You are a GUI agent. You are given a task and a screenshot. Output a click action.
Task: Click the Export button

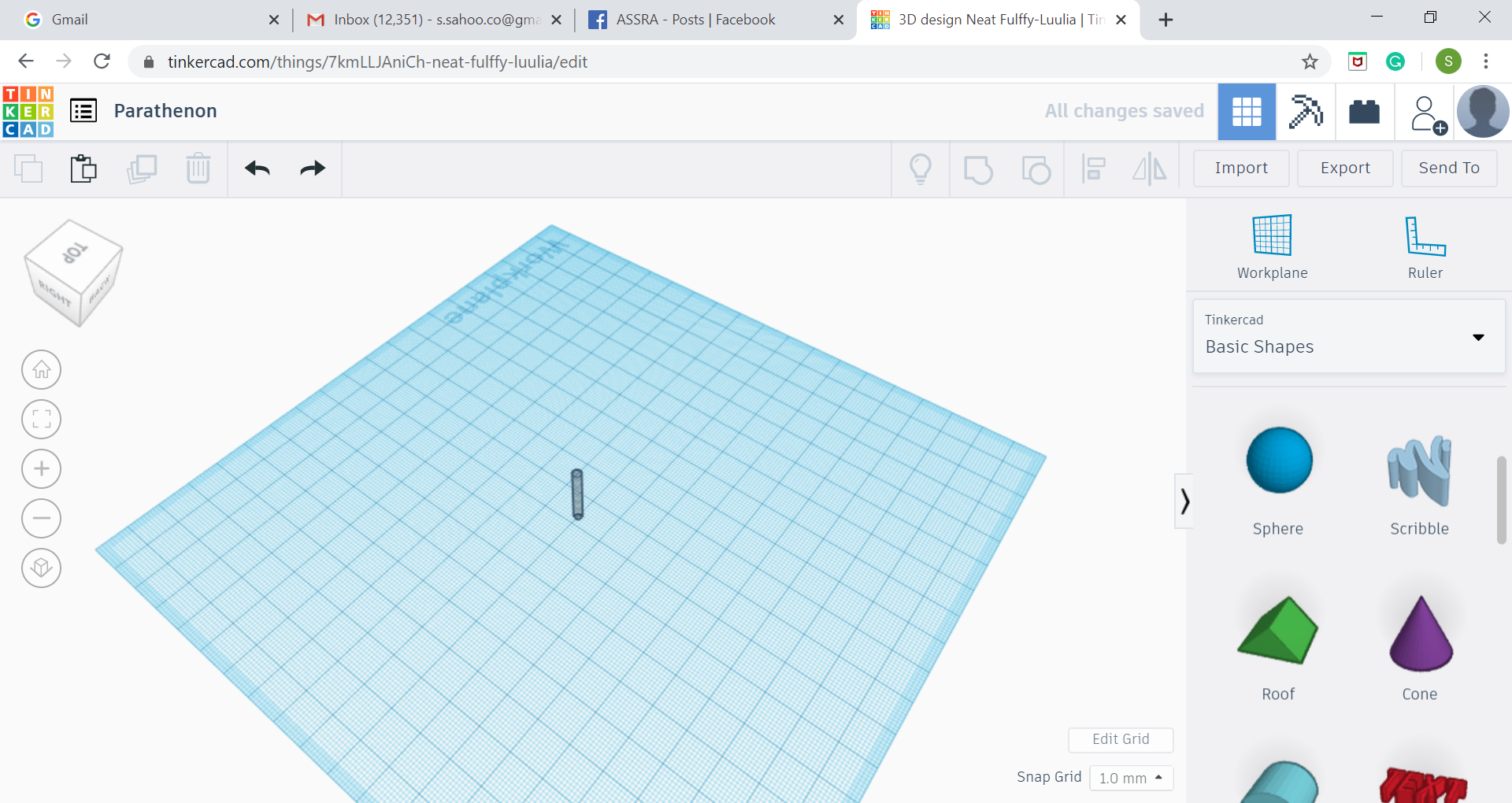1345,168
